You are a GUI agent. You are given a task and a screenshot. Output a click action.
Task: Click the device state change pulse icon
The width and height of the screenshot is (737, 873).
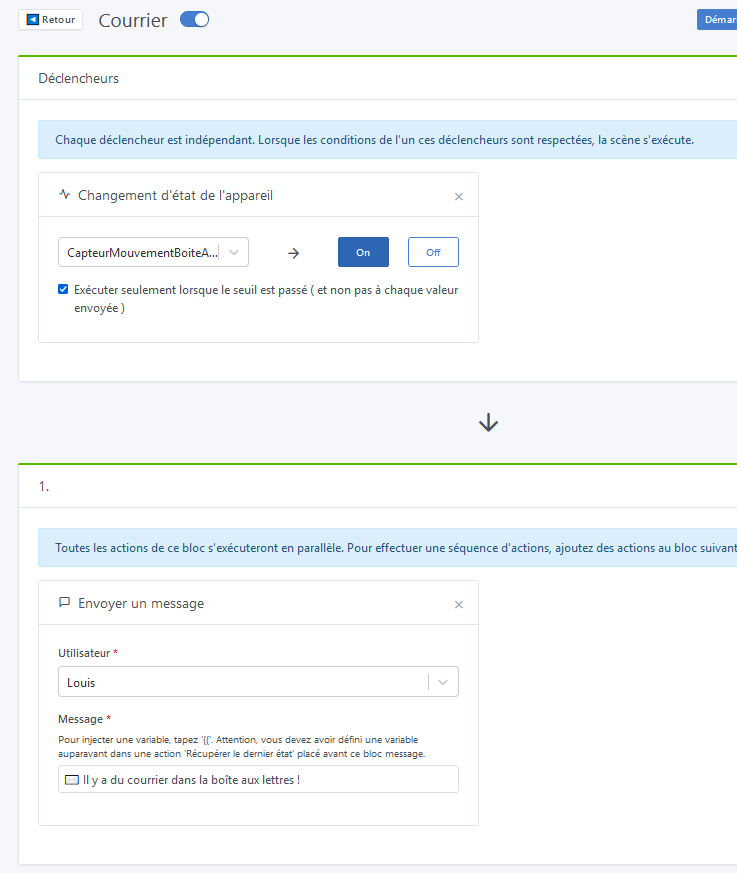pos(65,194)
